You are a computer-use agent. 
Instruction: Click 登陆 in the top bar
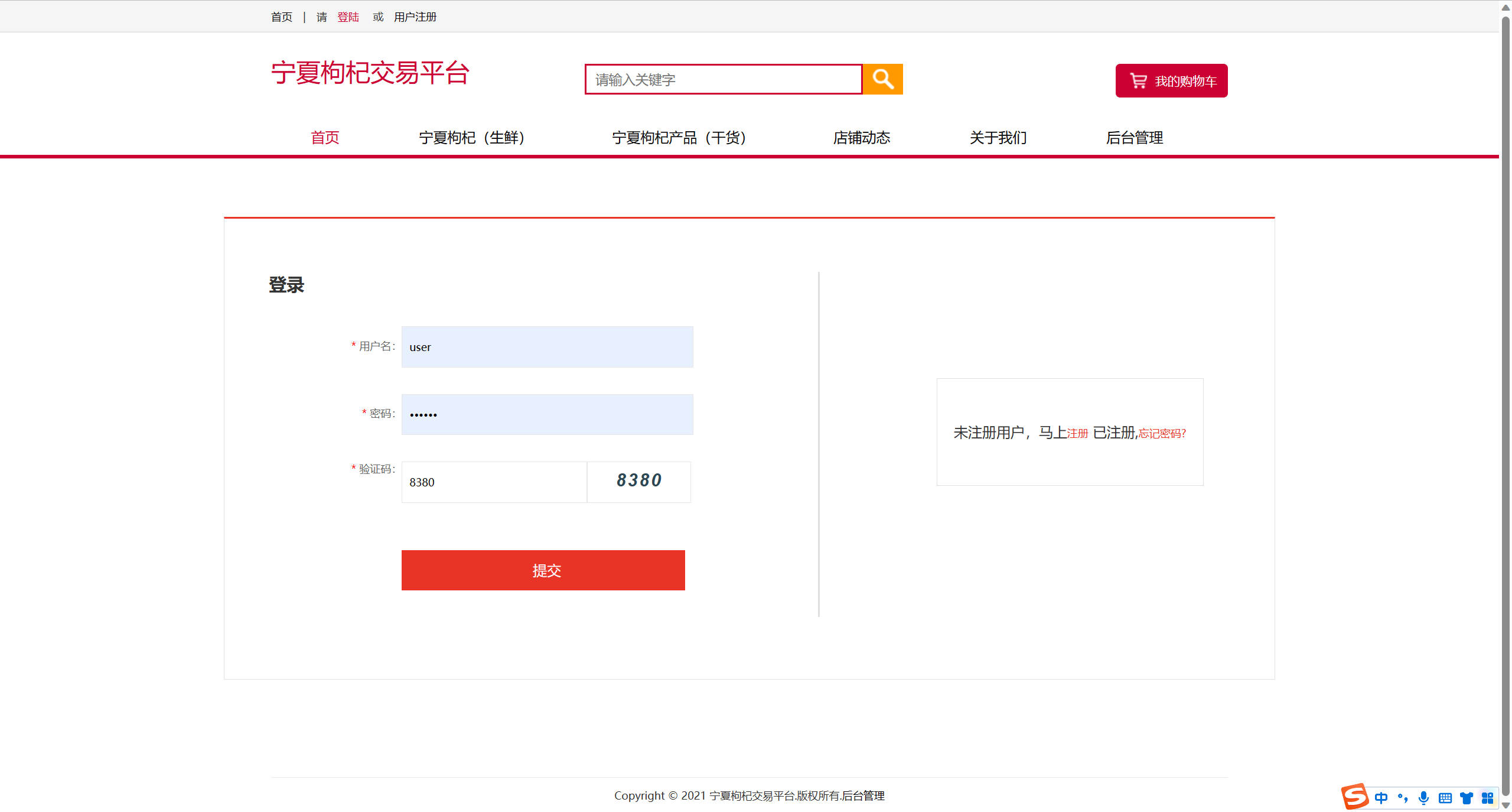348,17
